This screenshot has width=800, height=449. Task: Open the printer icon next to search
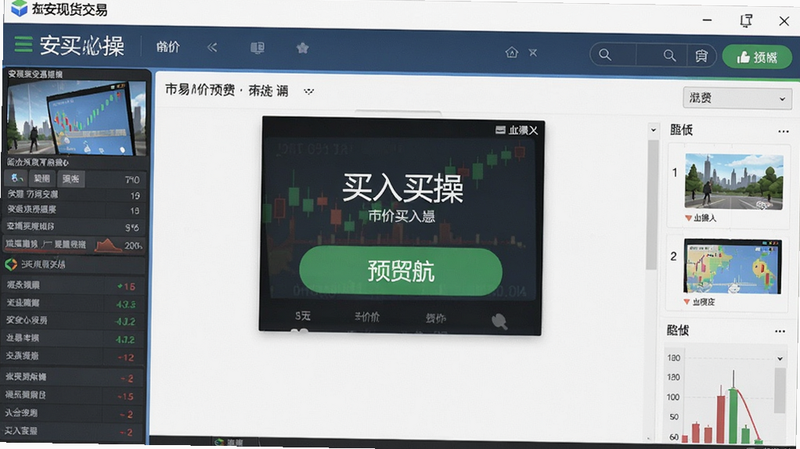[702, 56]
